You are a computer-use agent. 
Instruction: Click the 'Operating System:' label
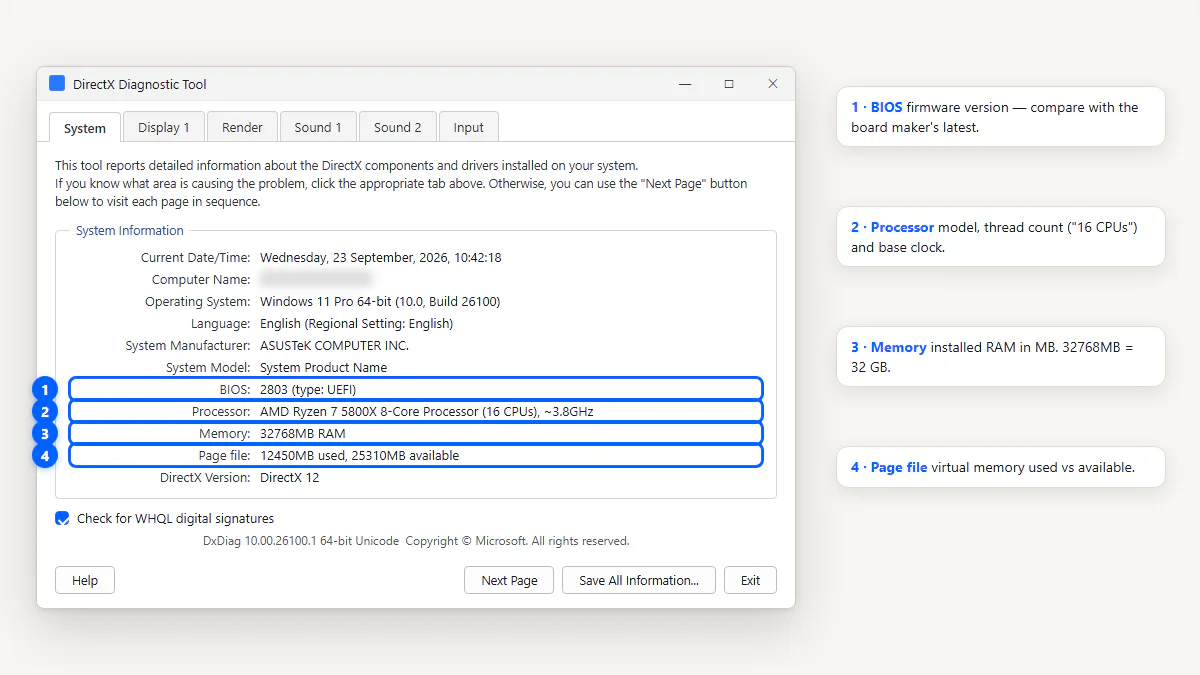coord(197,301)
